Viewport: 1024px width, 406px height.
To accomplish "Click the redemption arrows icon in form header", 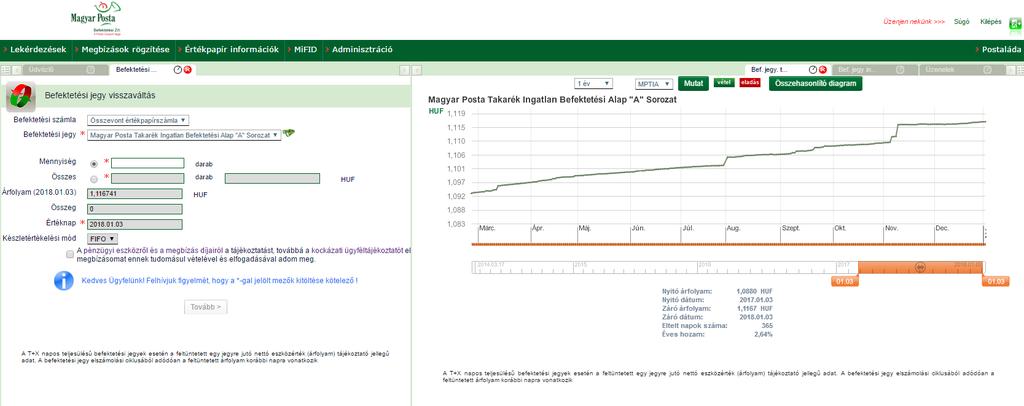I will pyautogui.click(x=21, y=97).
